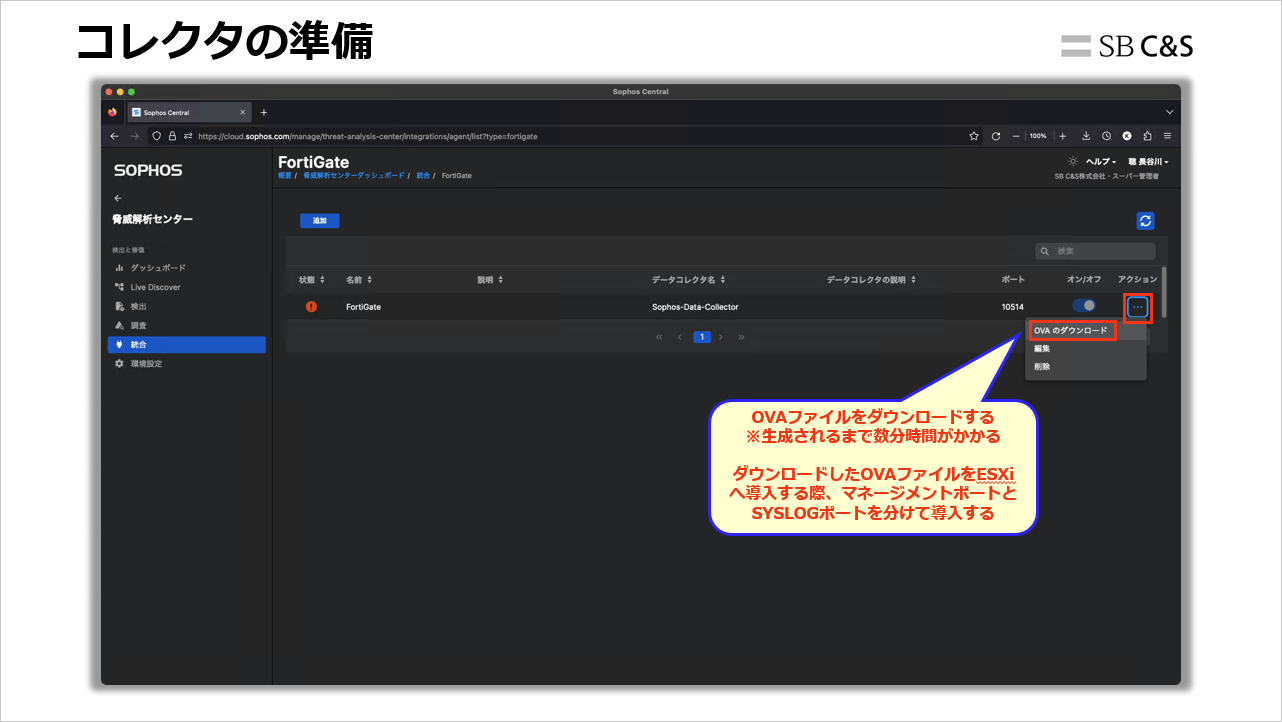Click the tracking protection shield icon
1282x722 pixels.
(157, 136)
